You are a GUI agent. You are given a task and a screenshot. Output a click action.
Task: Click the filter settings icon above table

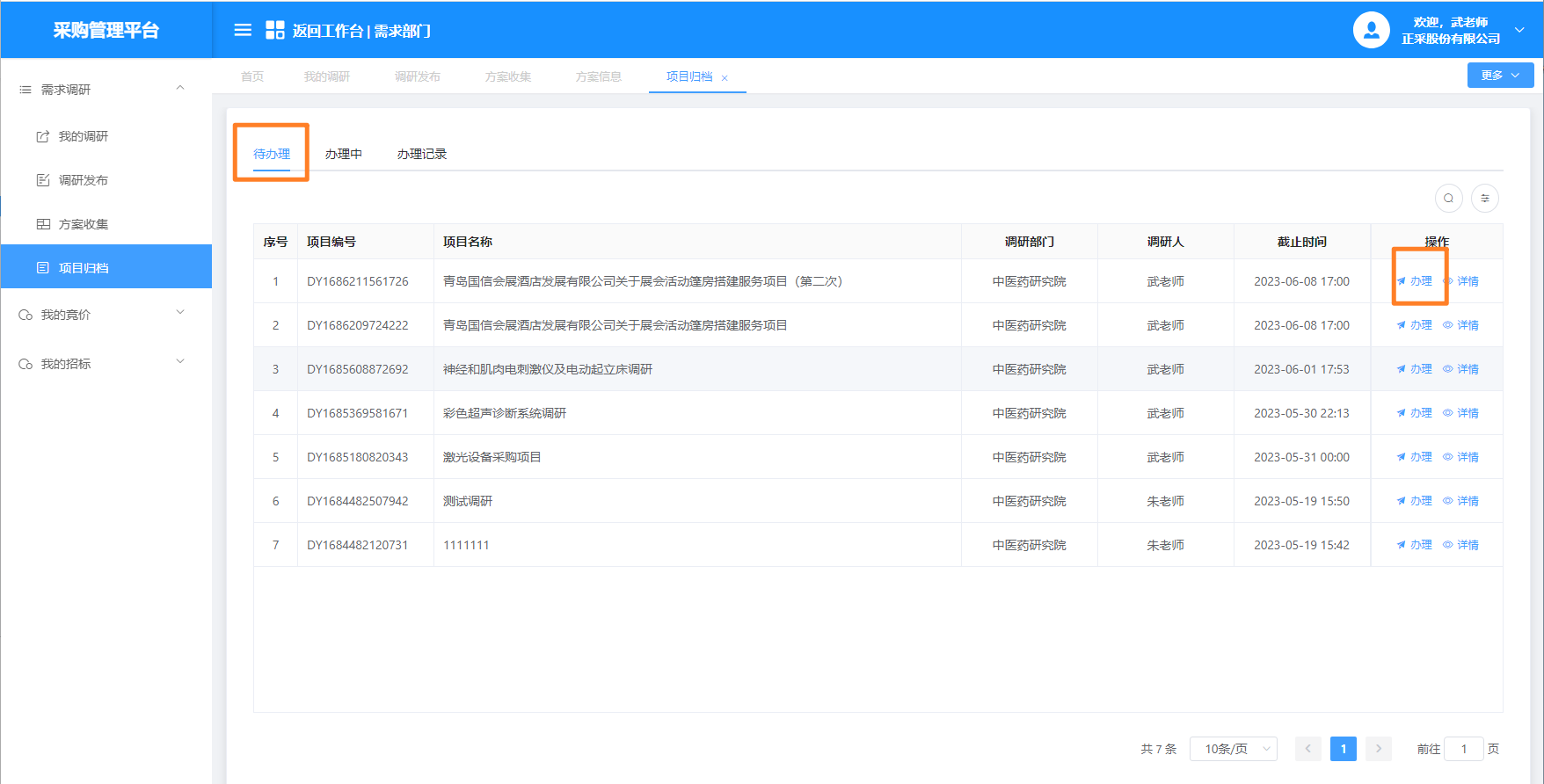tap(1485, 199)
